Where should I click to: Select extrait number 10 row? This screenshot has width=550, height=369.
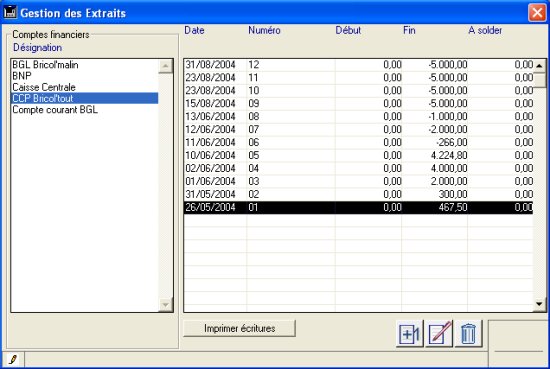(x=358, y=90)
